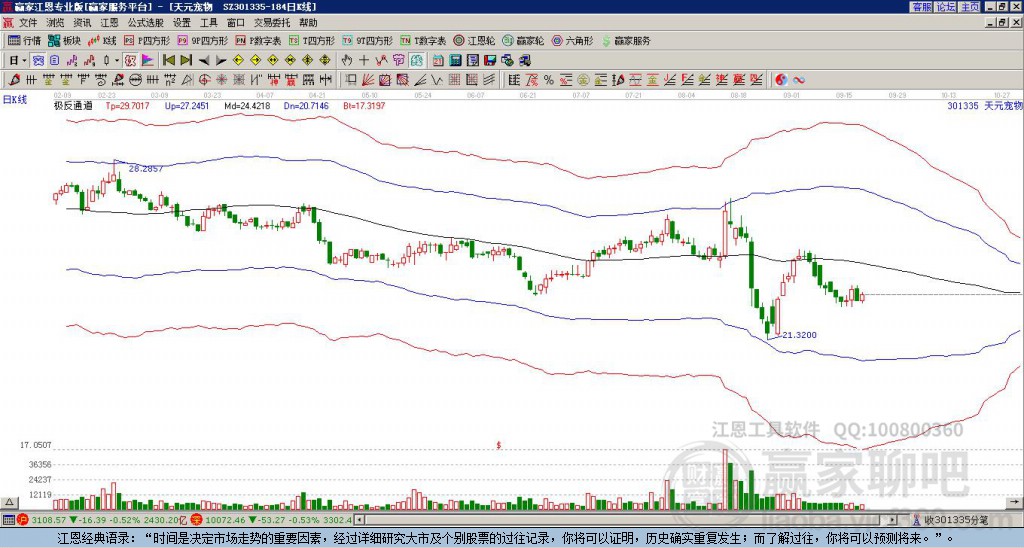
Task: Click the 极反通道 indicator name
Action: pyautogui.click(x=73, y=106)
